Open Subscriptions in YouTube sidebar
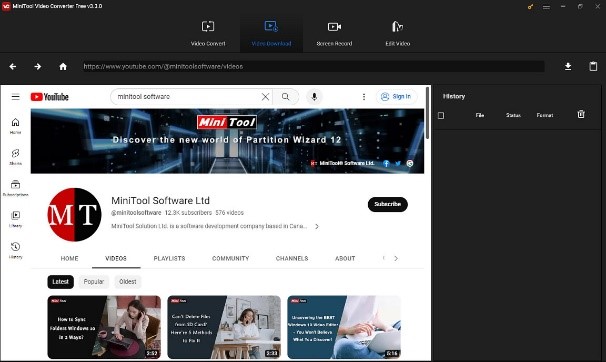 15,188
